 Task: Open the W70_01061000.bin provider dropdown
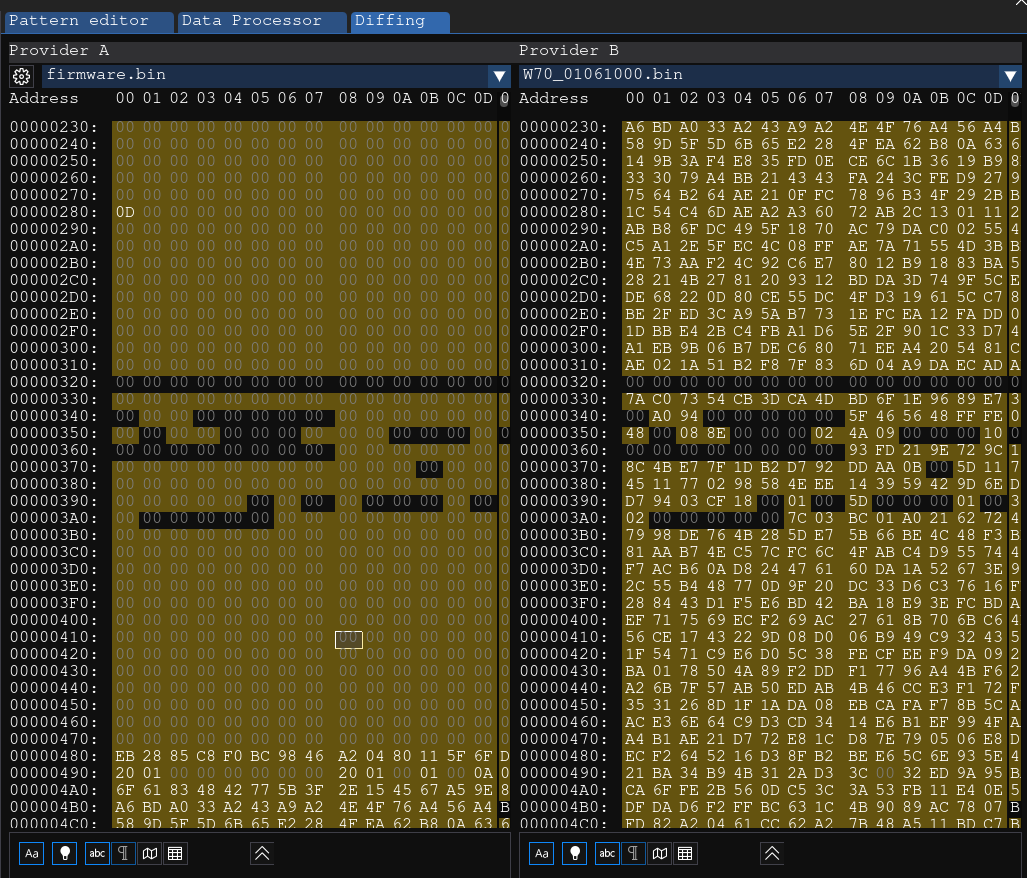(x=1008, y=75)
